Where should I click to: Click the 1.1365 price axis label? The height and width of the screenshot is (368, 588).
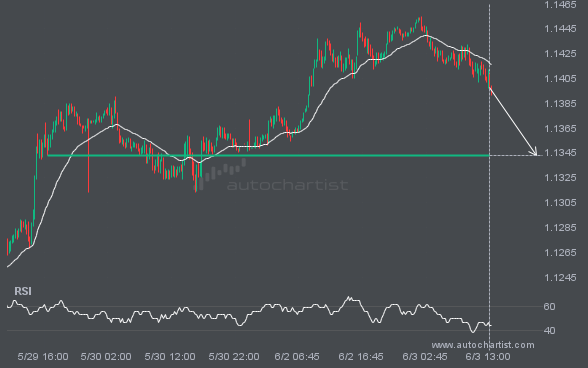[560, 128]
